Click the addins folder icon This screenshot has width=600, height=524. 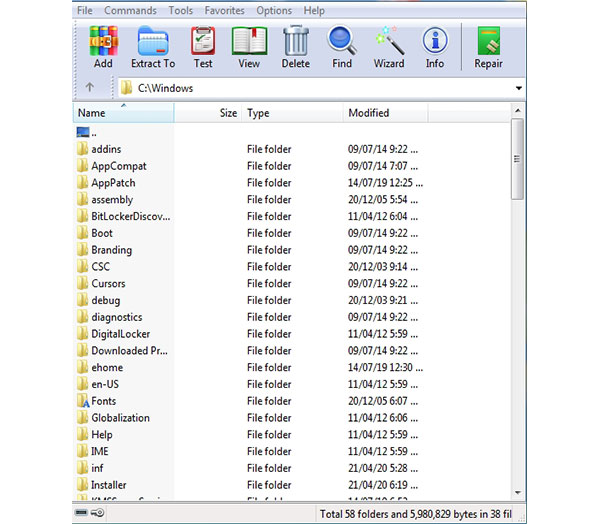(x=82, y=149)
